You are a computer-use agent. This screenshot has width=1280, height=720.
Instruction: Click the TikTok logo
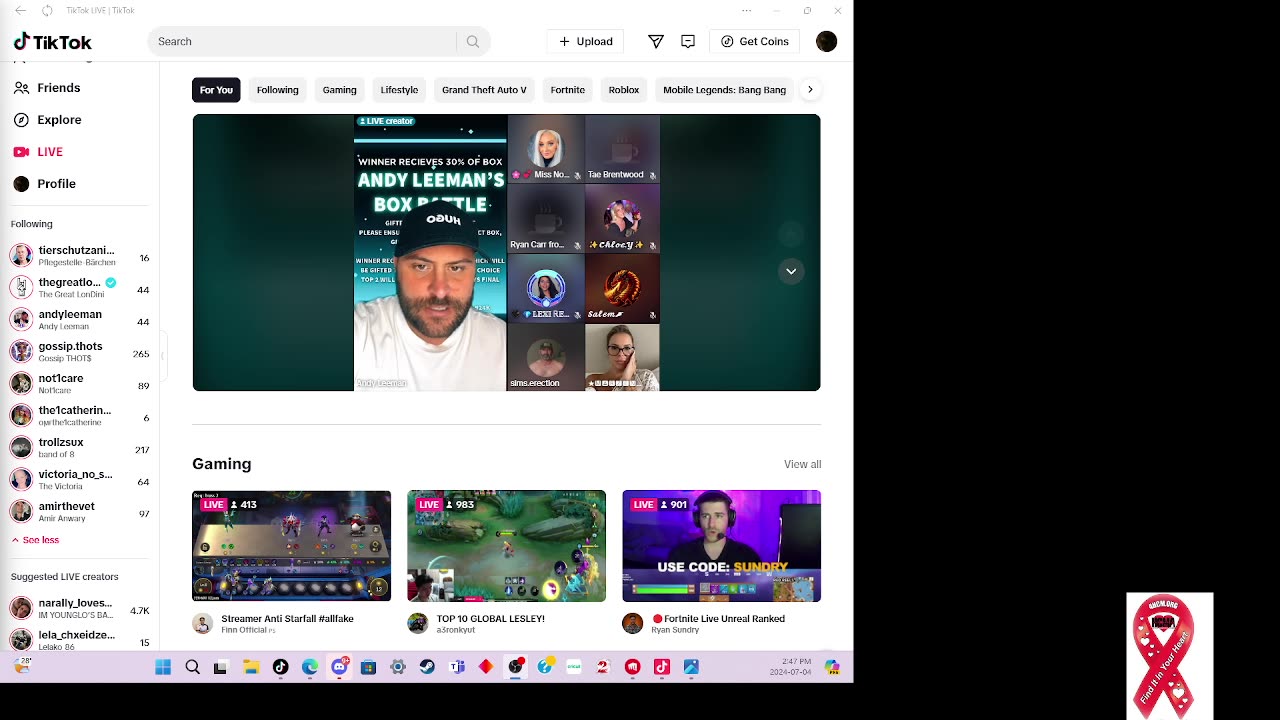pos(52,41)
